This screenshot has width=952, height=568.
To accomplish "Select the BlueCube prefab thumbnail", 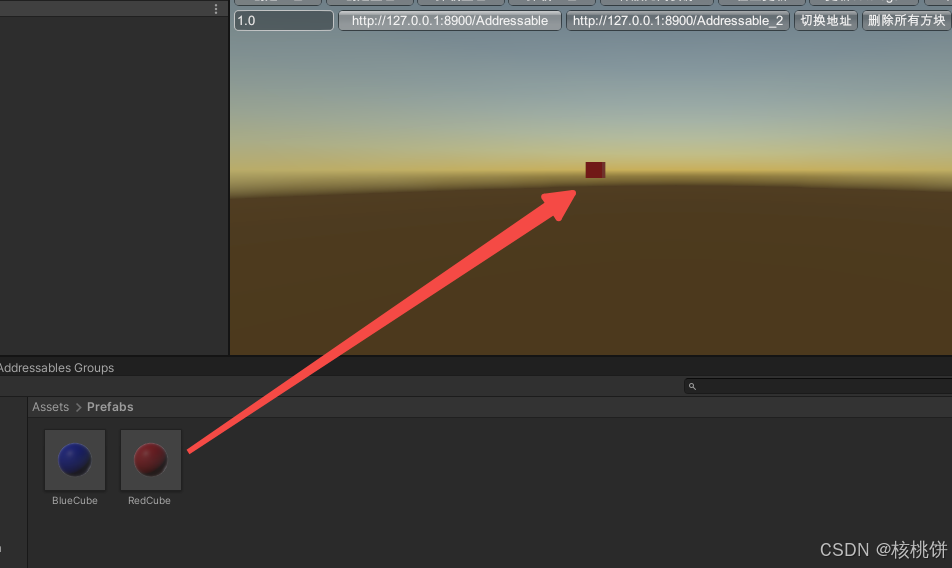I will [75, 459].
